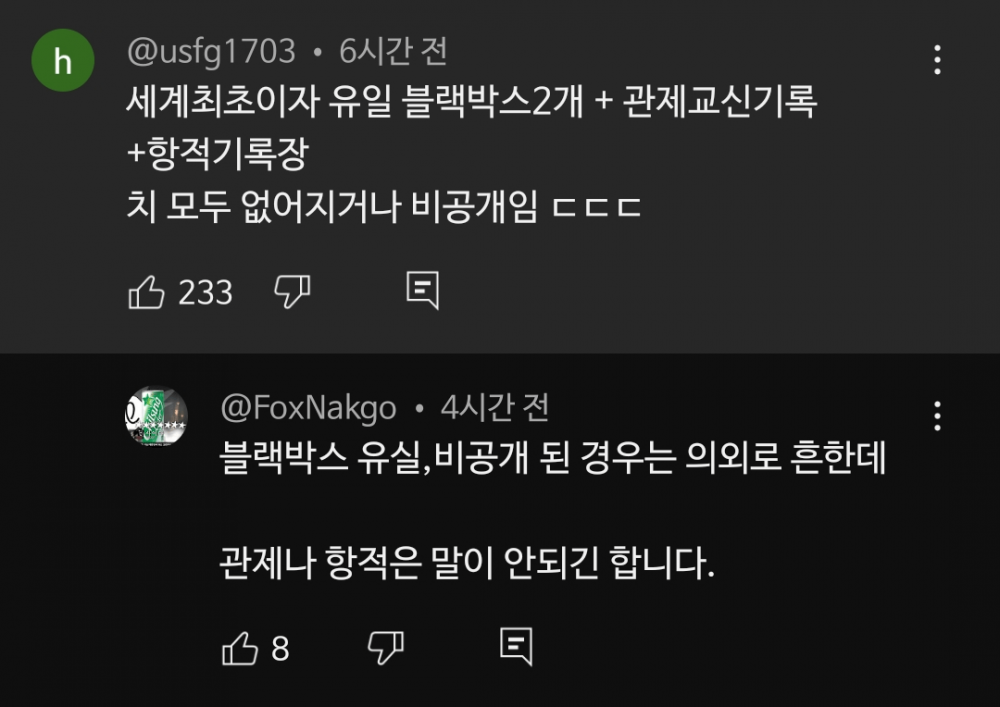The width and height of the screenshot is (1000, 707).
Task: Open reply box for @usfg1703's comment
Action: [423, 291]
